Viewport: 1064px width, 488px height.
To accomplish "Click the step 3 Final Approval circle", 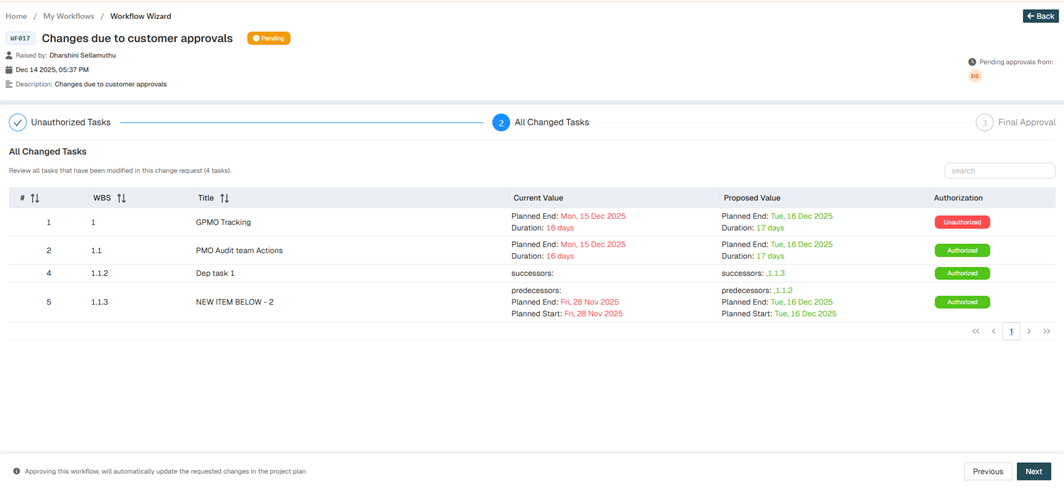I will [984, 122].
